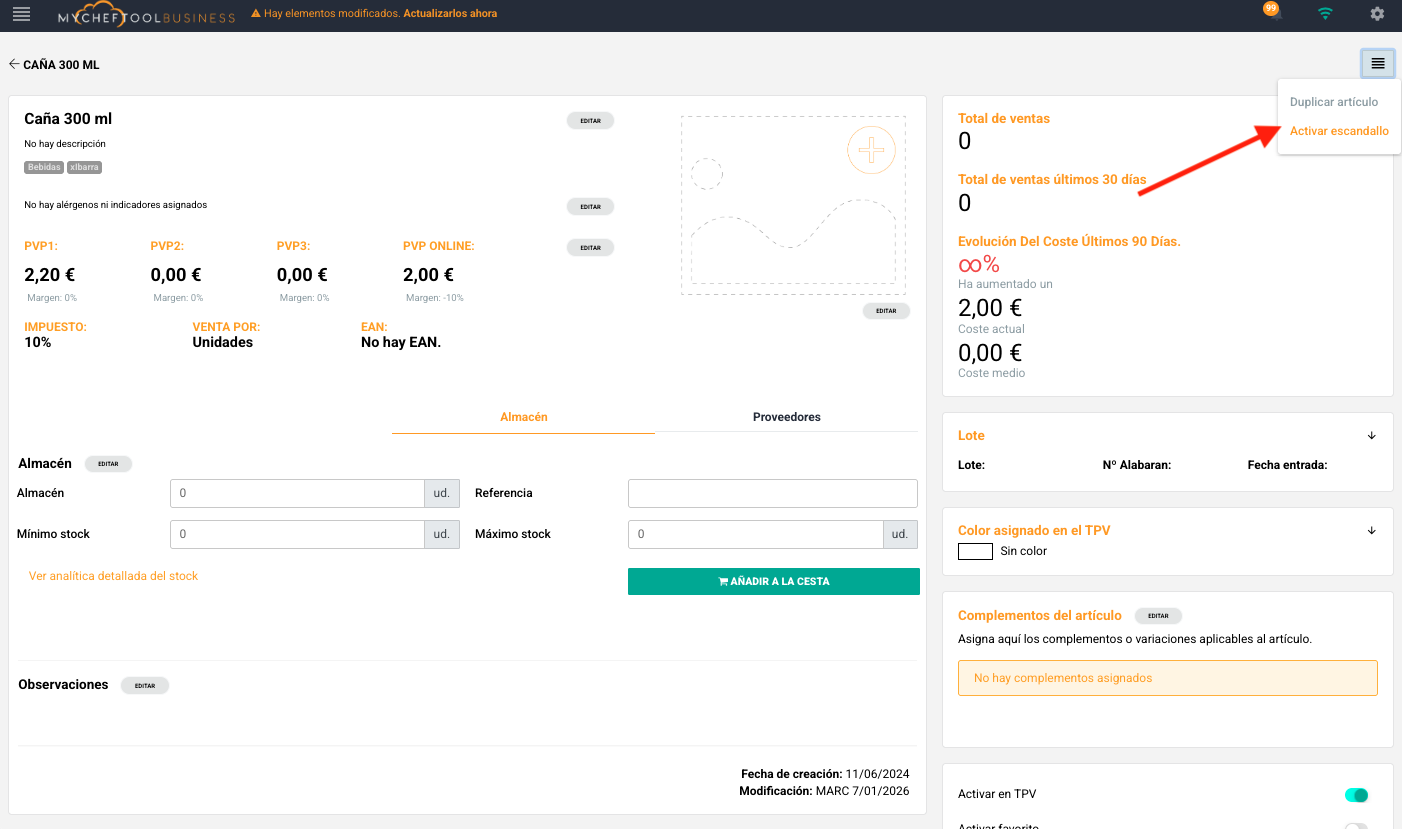Open the settings gear icon
Image resolution: width=1402 pixels, height=829 pixels.
coord(1377,14)
